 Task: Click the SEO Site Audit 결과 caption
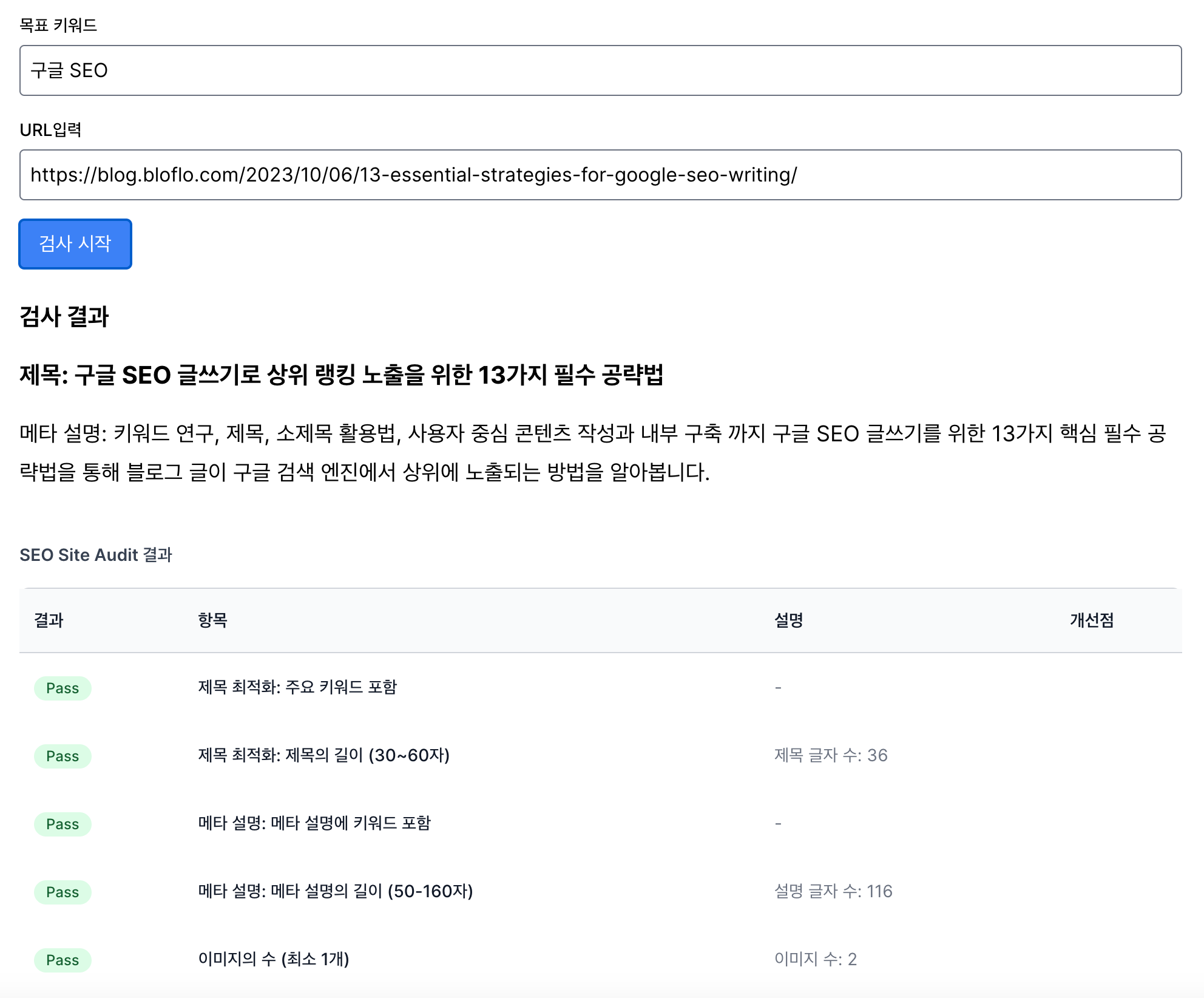click(96, 555)
